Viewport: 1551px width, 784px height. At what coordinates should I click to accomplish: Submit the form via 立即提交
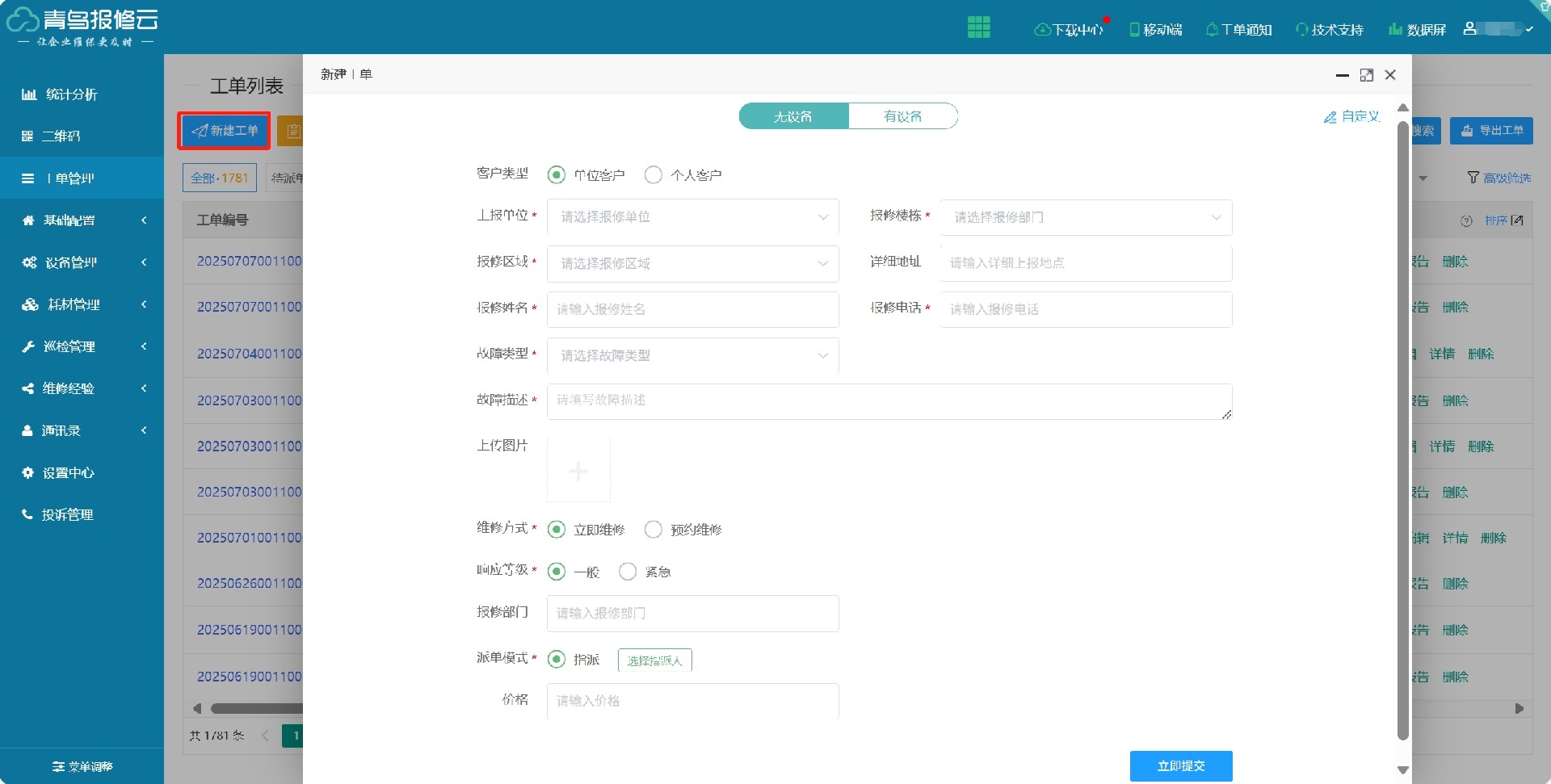[x=1180, y=765]
